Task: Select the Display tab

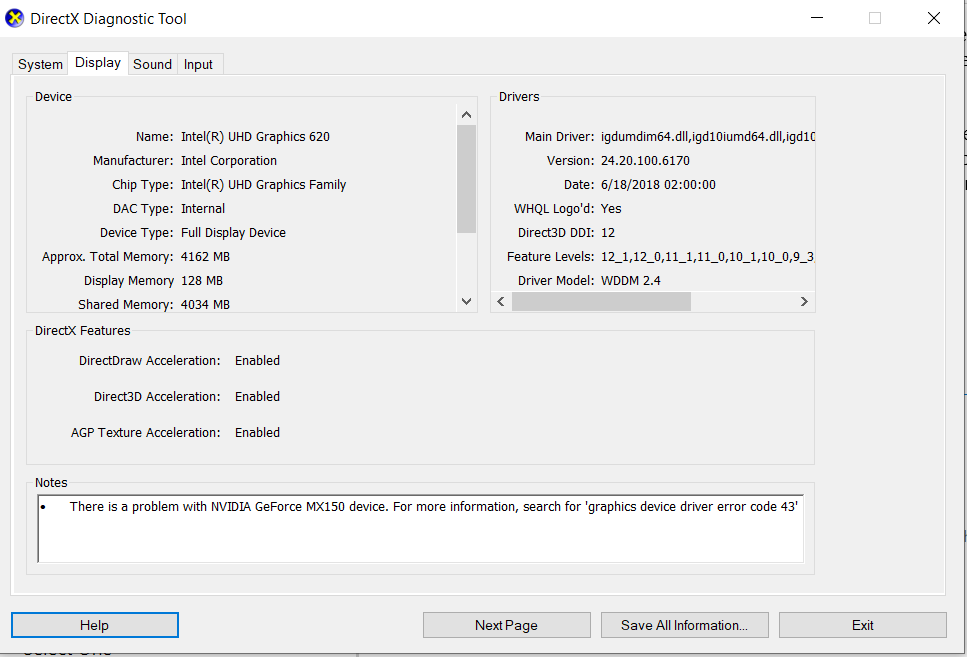Action: pos(98,63)
